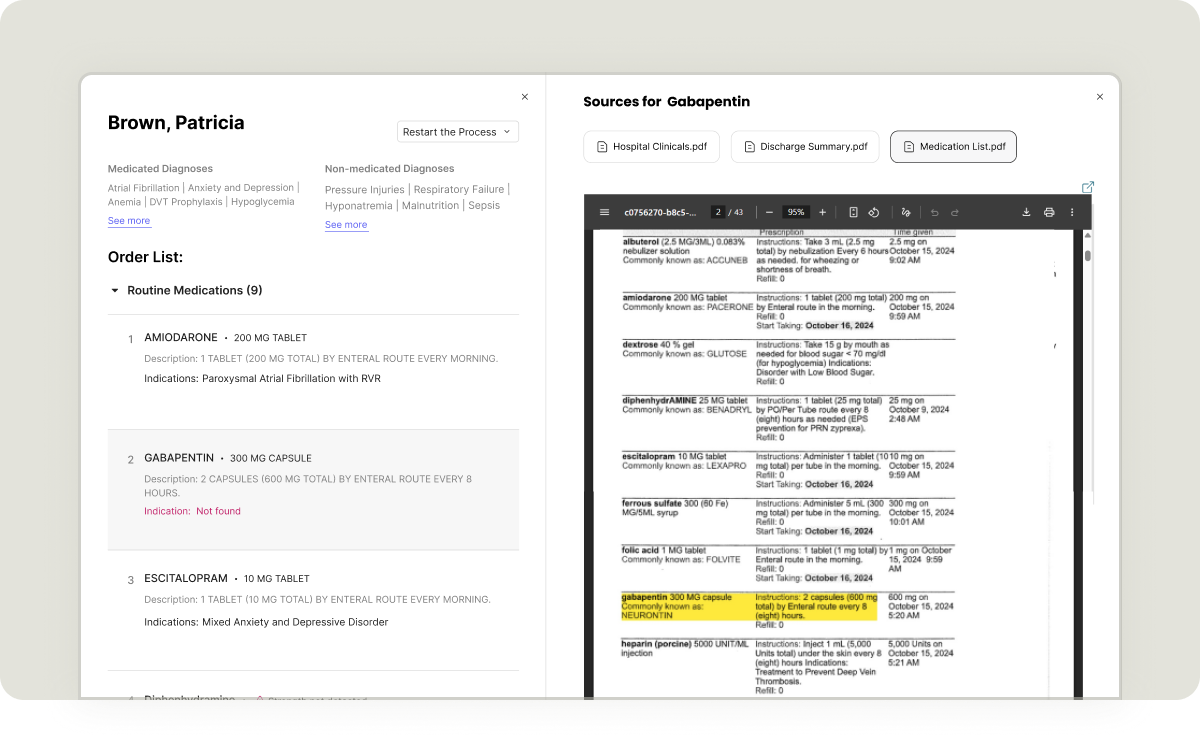Click the Mixed Anxiety and Depressive Disorder indication
This screenshot has width=1200, height=740.
click(295, 622)
